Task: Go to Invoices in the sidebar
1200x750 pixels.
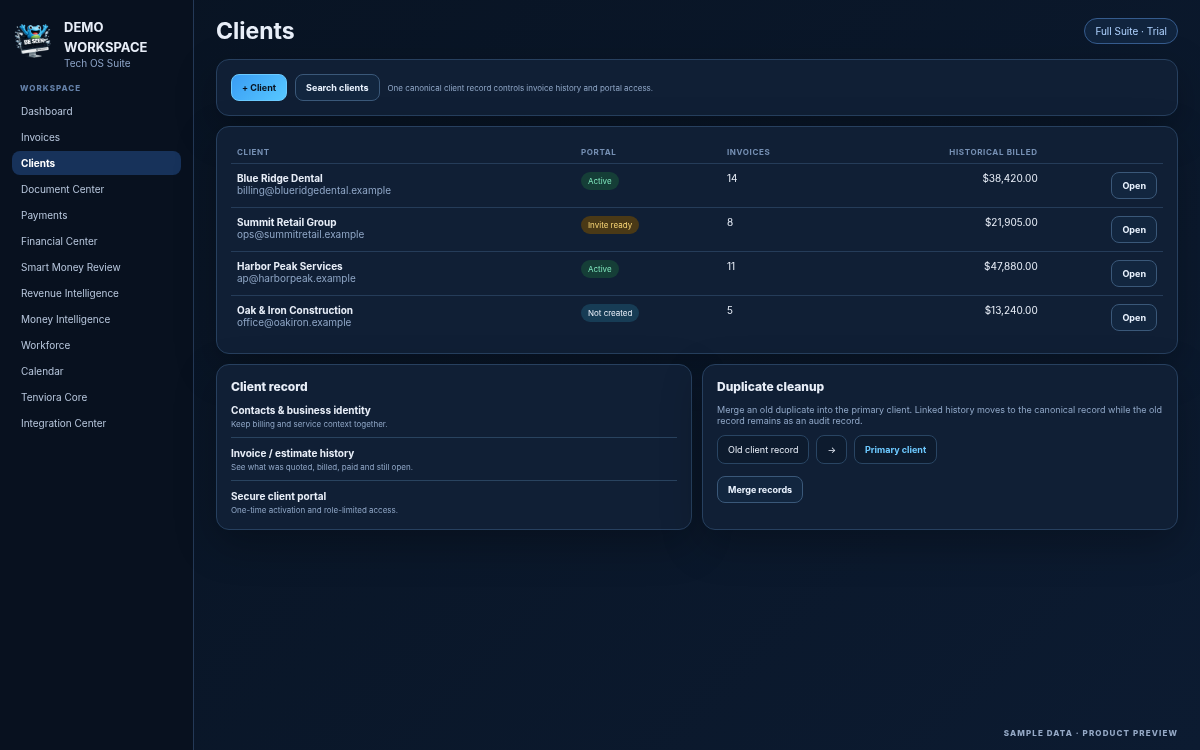Action: pyautogui.click(x=96, y=137)
